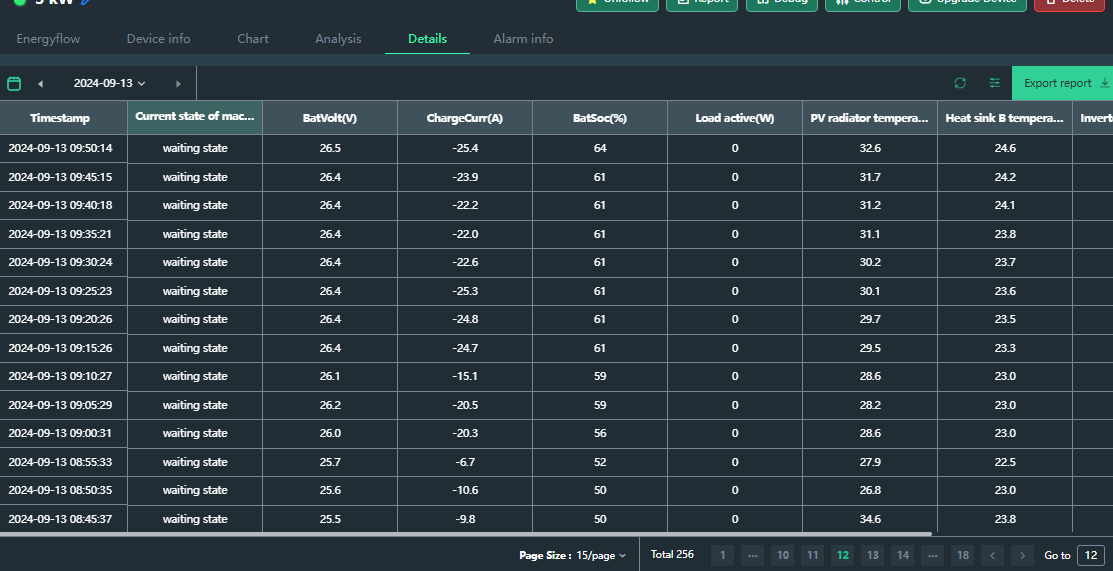Switch to the Energyflow tab
This screenshot has height=571, width=1113.
pos(48,39)
